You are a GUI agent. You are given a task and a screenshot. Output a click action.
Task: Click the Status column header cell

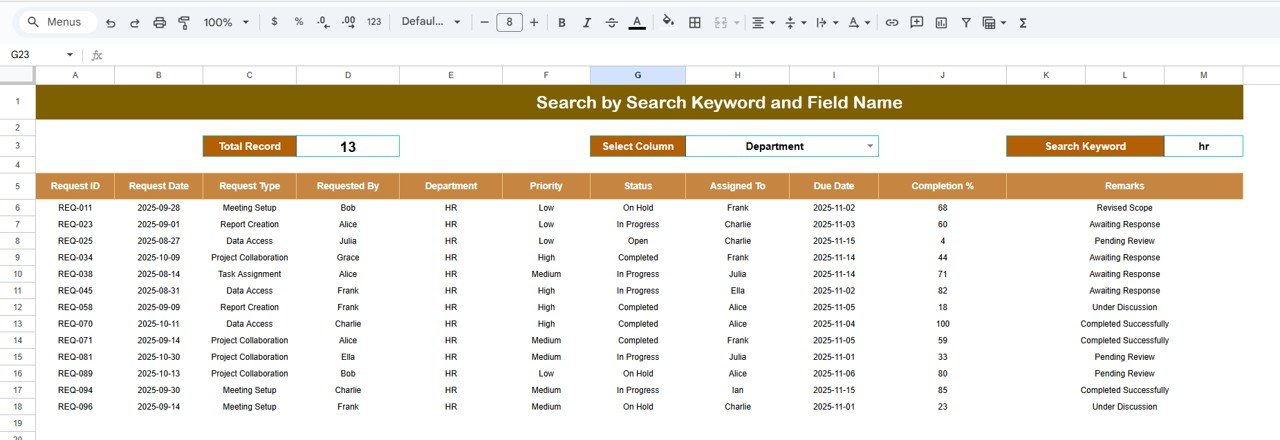[x=637, y=186]
